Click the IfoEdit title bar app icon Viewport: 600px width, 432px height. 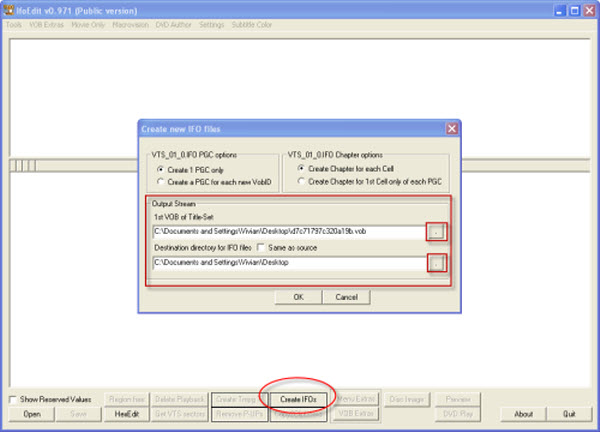pos(8,8)
